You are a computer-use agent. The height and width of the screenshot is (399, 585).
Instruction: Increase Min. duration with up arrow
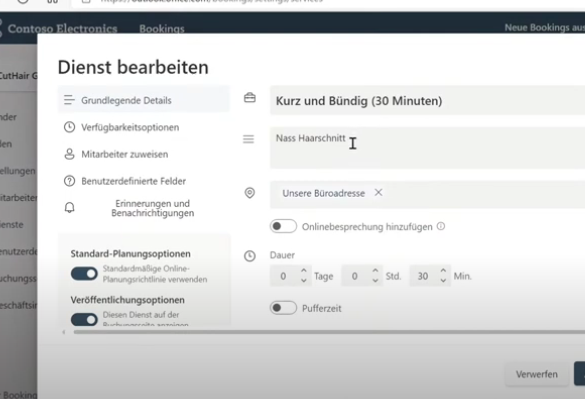tap(443, 271)
